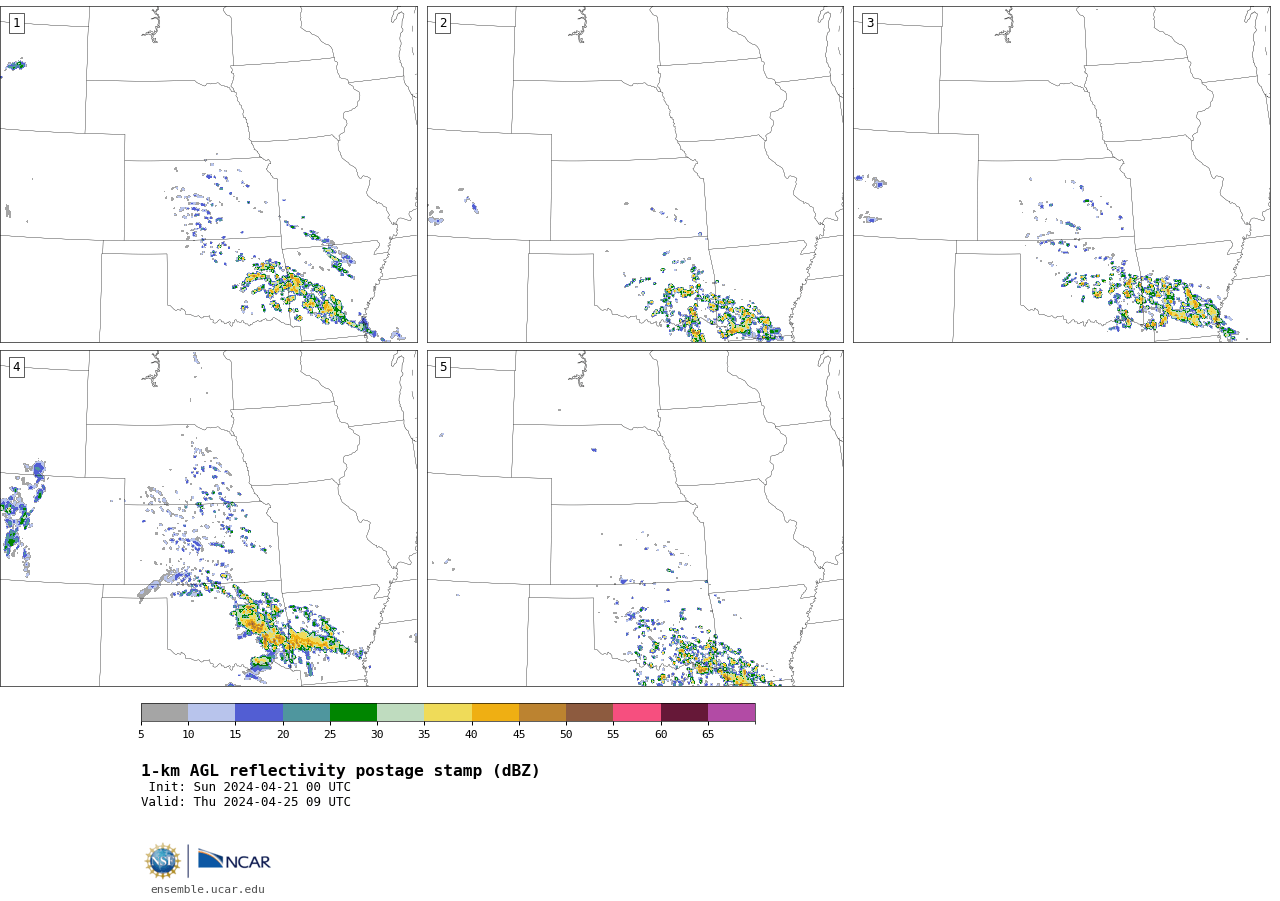Click the teal 20-25 dBZ swatch
1280x901 pixels.
(x=306, y=713)
